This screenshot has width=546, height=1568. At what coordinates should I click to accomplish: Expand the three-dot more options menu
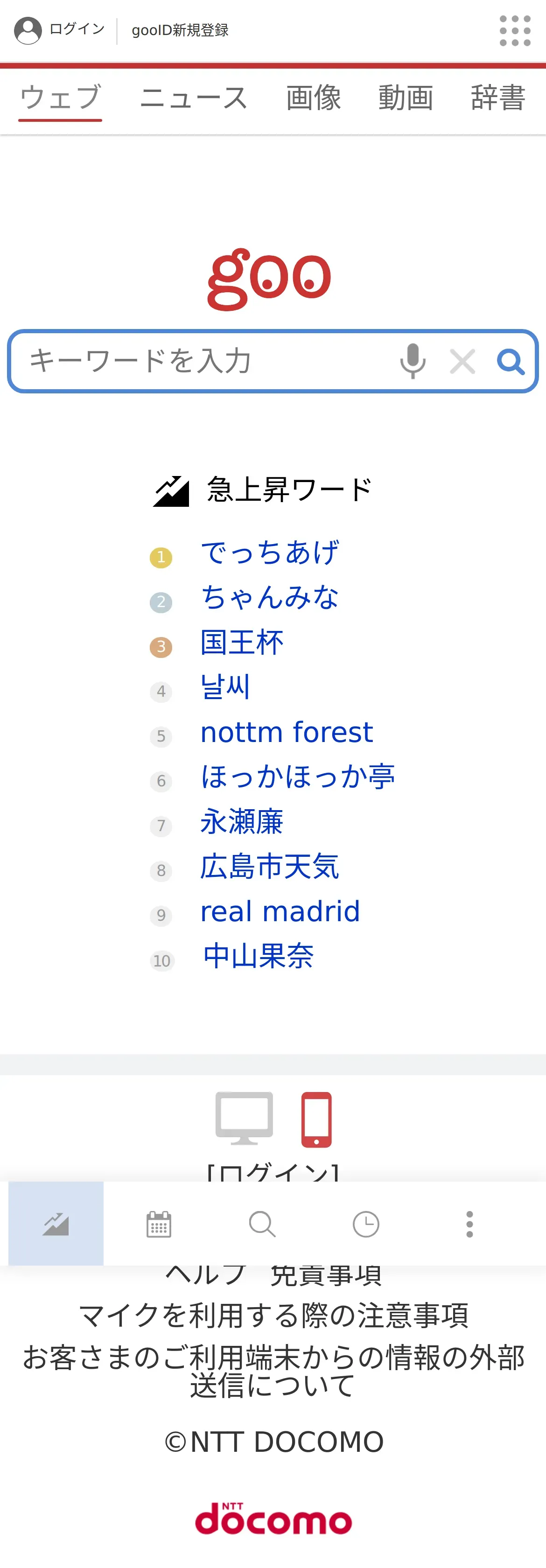click(x=469, y=1224)
